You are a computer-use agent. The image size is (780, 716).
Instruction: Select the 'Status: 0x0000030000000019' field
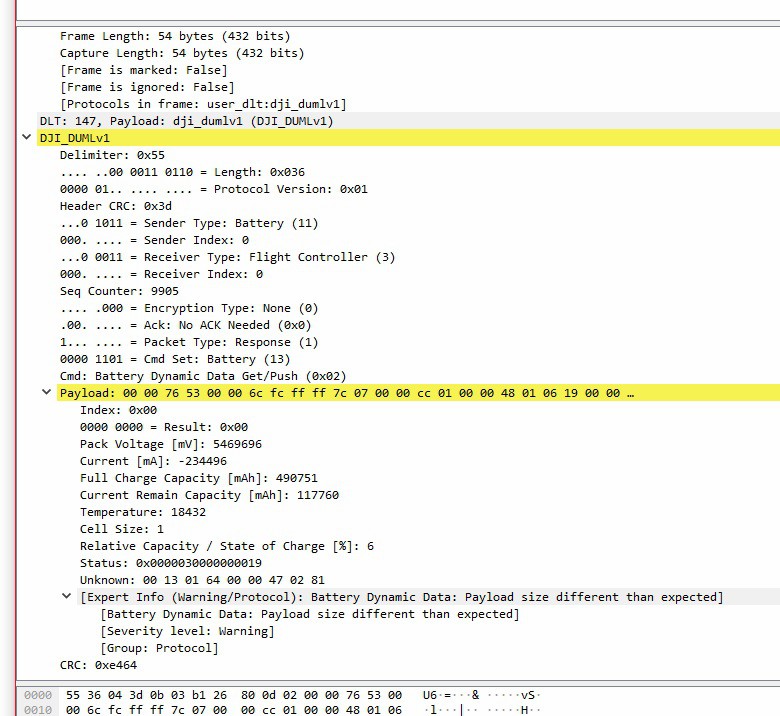tap(171, 563)
